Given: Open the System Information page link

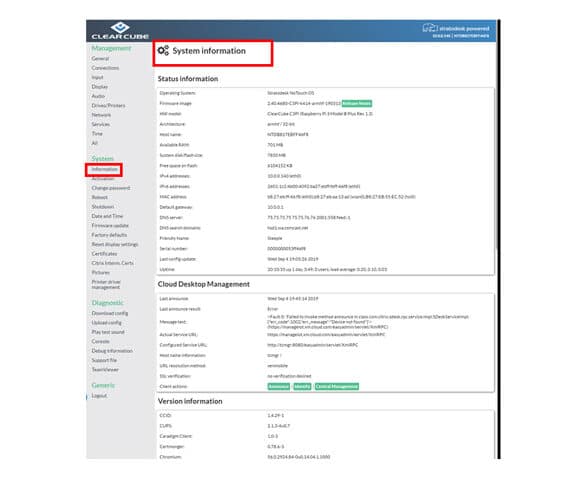Looking at the screenshot, I should tap(104, 169).
